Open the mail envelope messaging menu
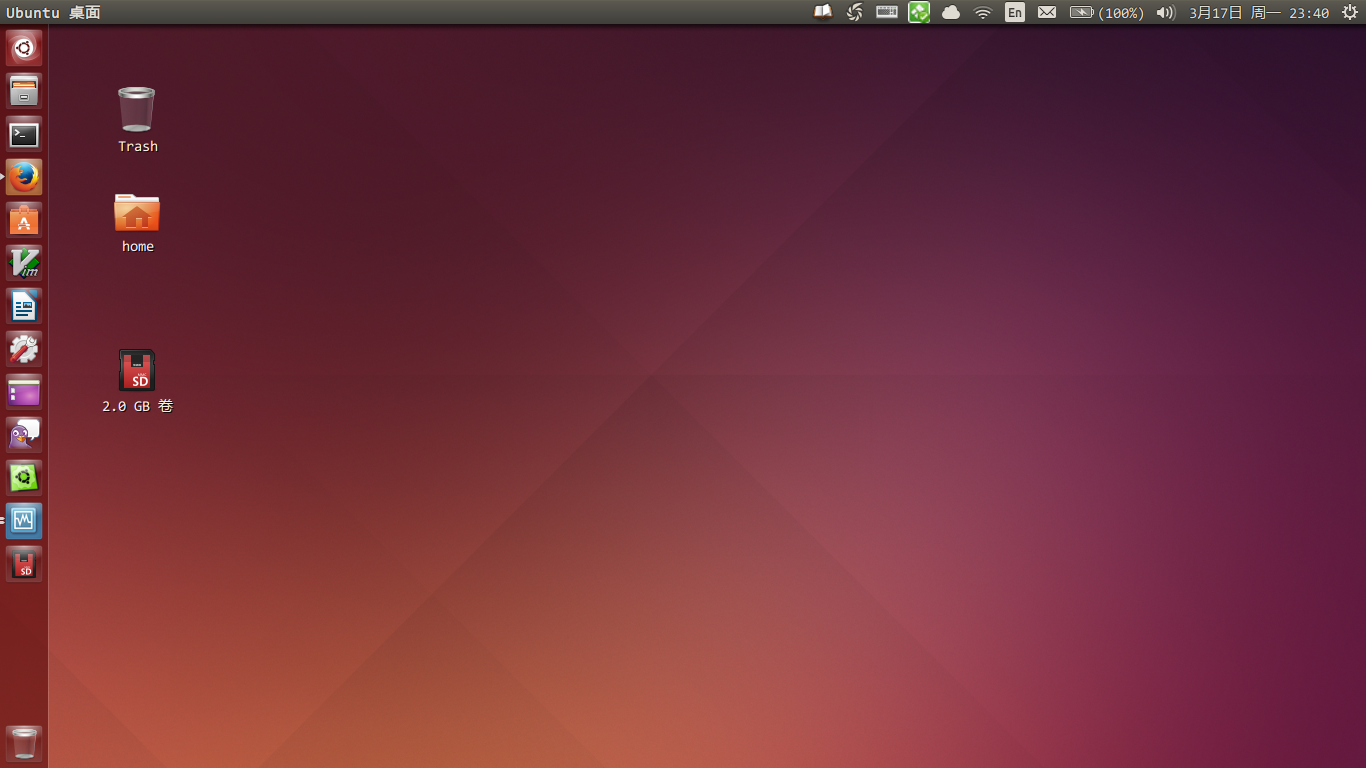The width and height of the screenshot is (1366, 768). pos(1047,12)
